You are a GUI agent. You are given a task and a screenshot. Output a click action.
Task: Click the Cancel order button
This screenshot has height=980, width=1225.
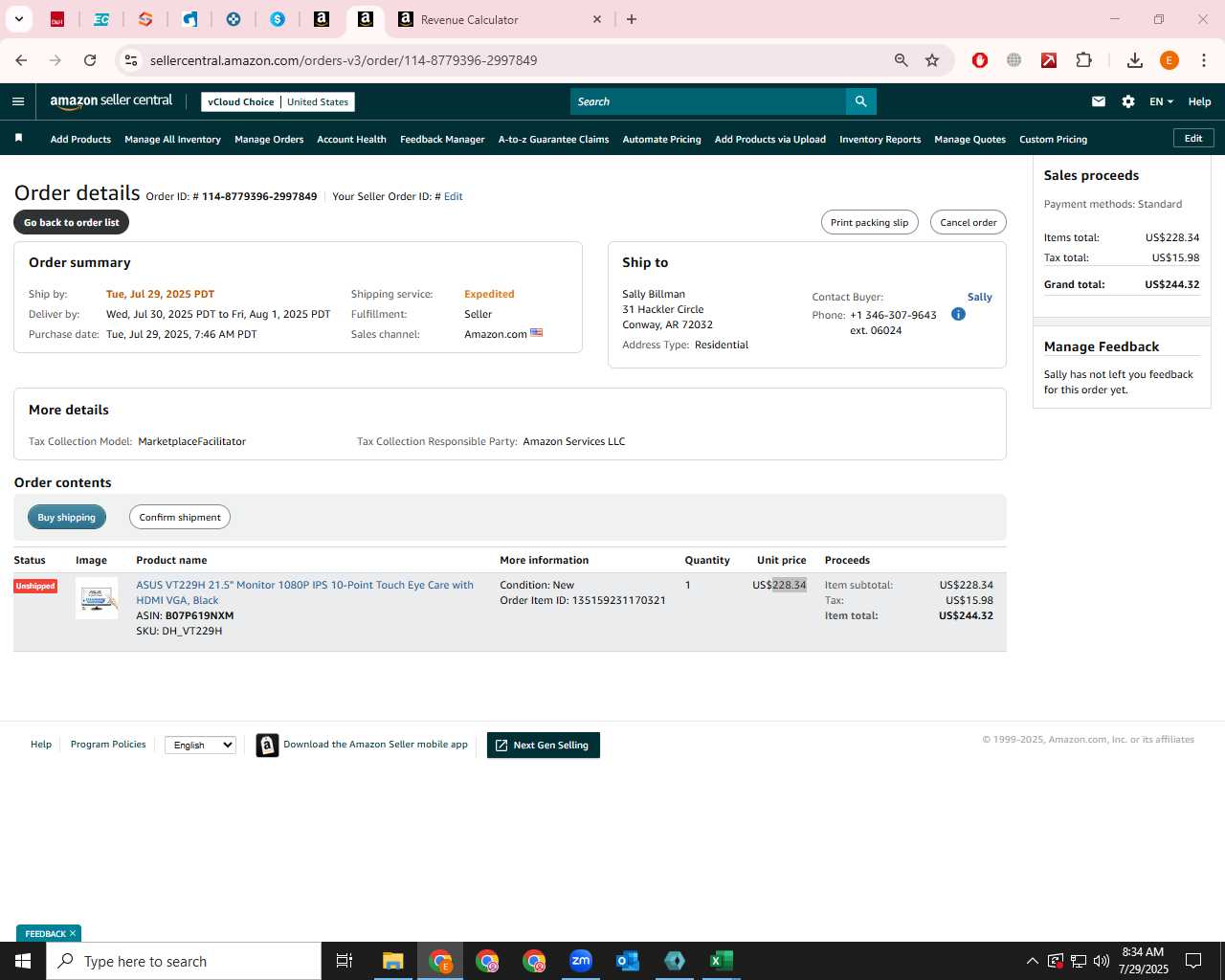(969, 222)
